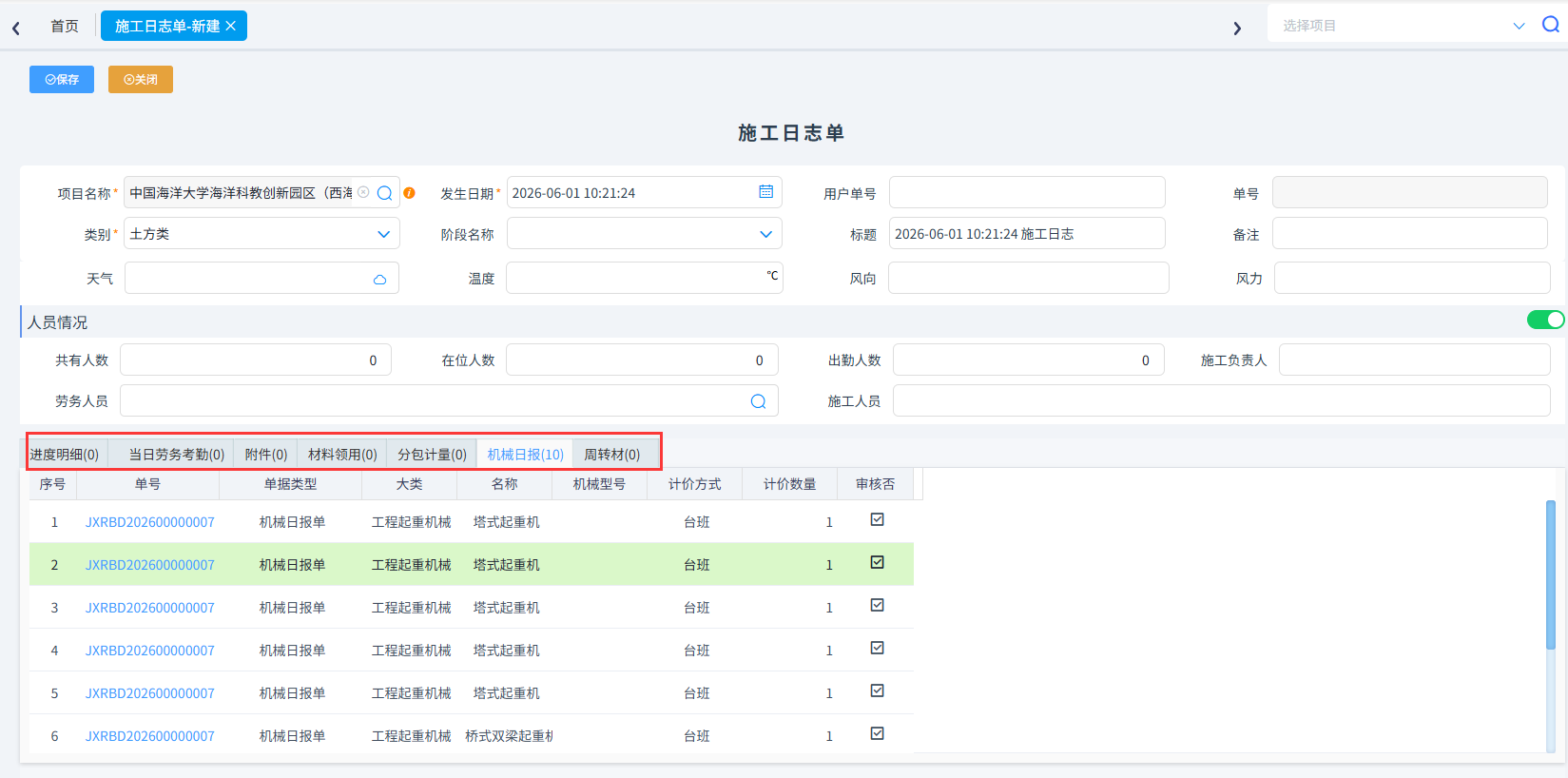Click the 用户单号 input field
This screenshot has width=1568, height=778.
(x=1027, y=192)
